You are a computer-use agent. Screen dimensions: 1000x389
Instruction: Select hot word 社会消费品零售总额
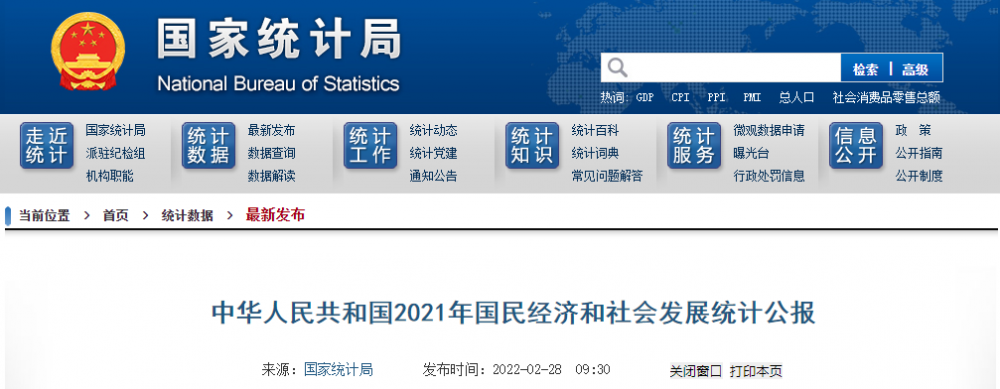(x=886, y=98)
